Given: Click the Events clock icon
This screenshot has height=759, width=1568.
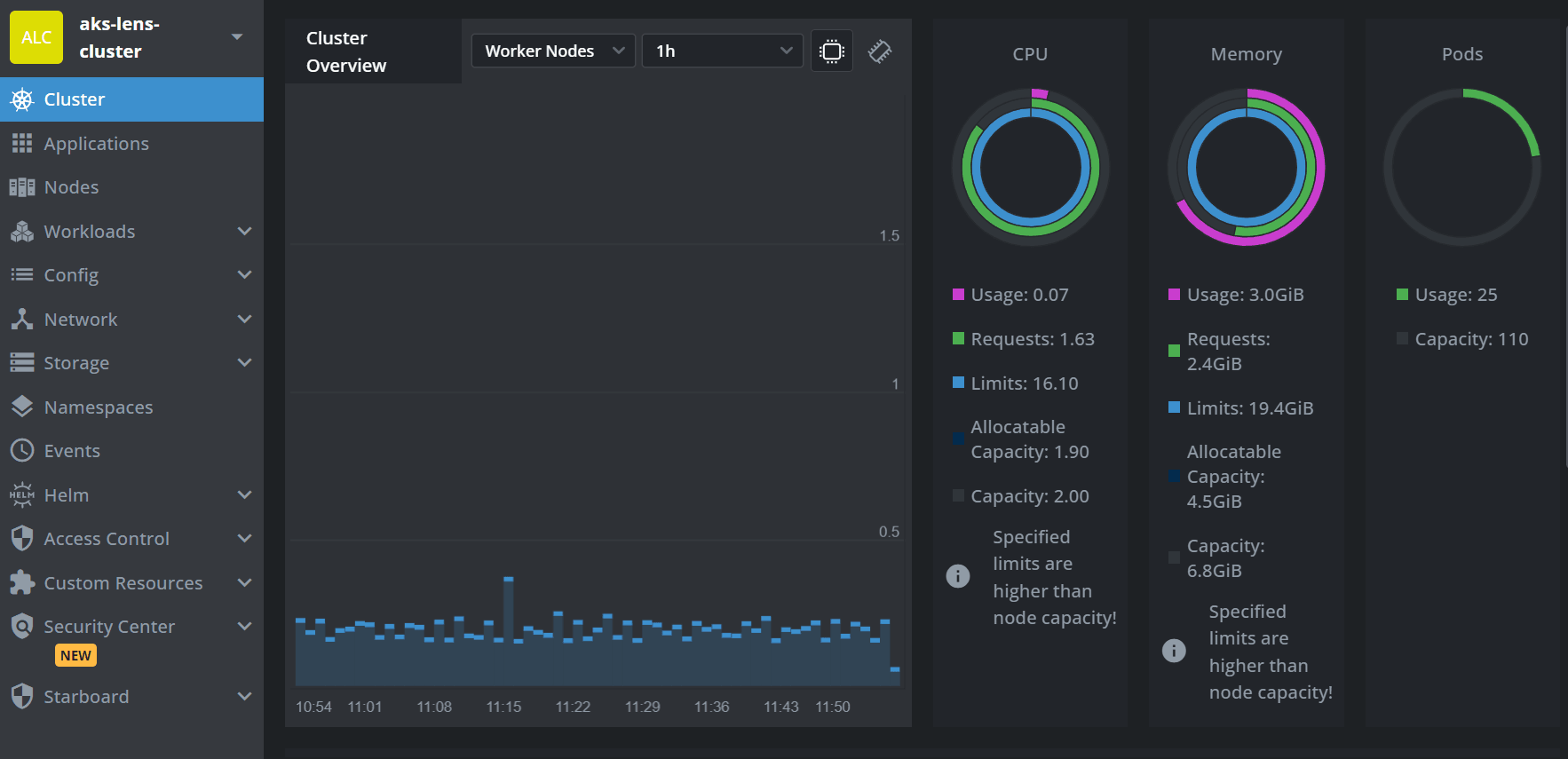Looking at the screenshot, I should tap(22, 451).
